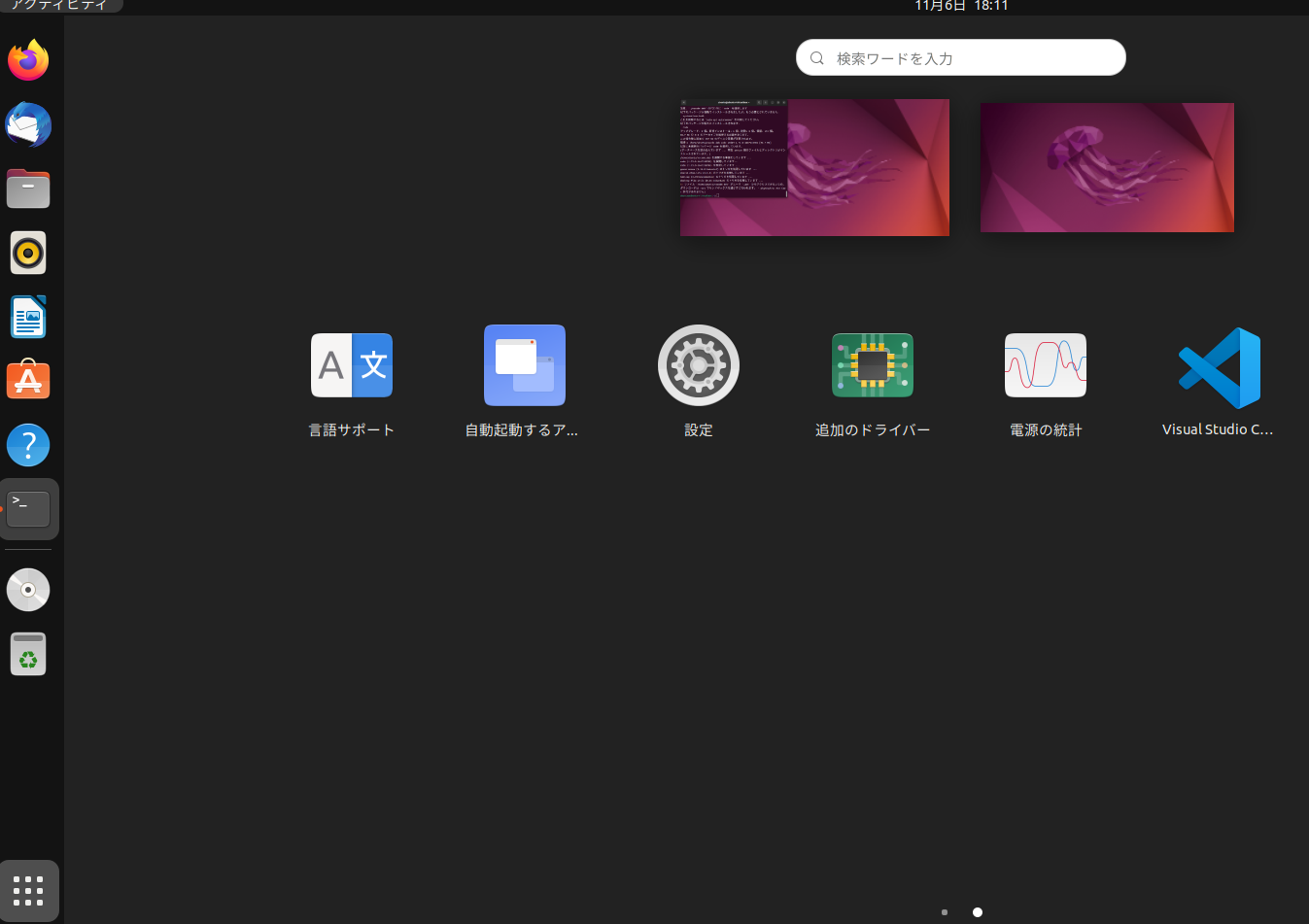1309x924 pixels.
Task: Open LibreOffice Writer from the dock
Action: point(28,317)
